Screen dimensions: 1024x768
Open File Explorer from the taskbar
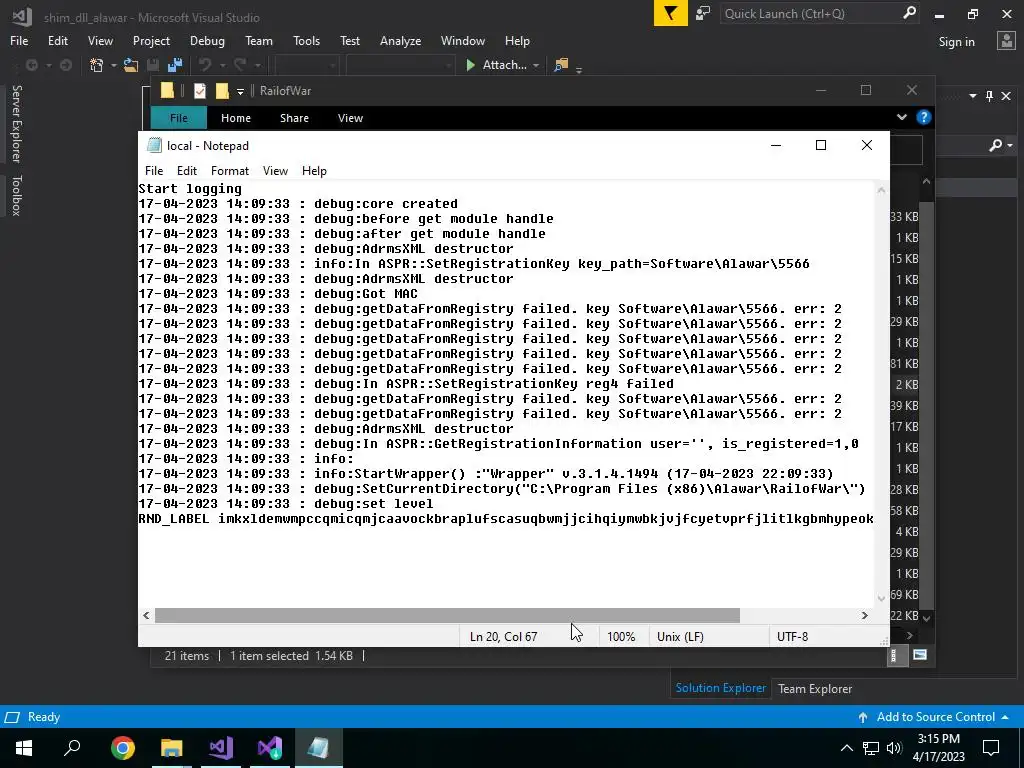pyautogui.click(x=171, y=748)
